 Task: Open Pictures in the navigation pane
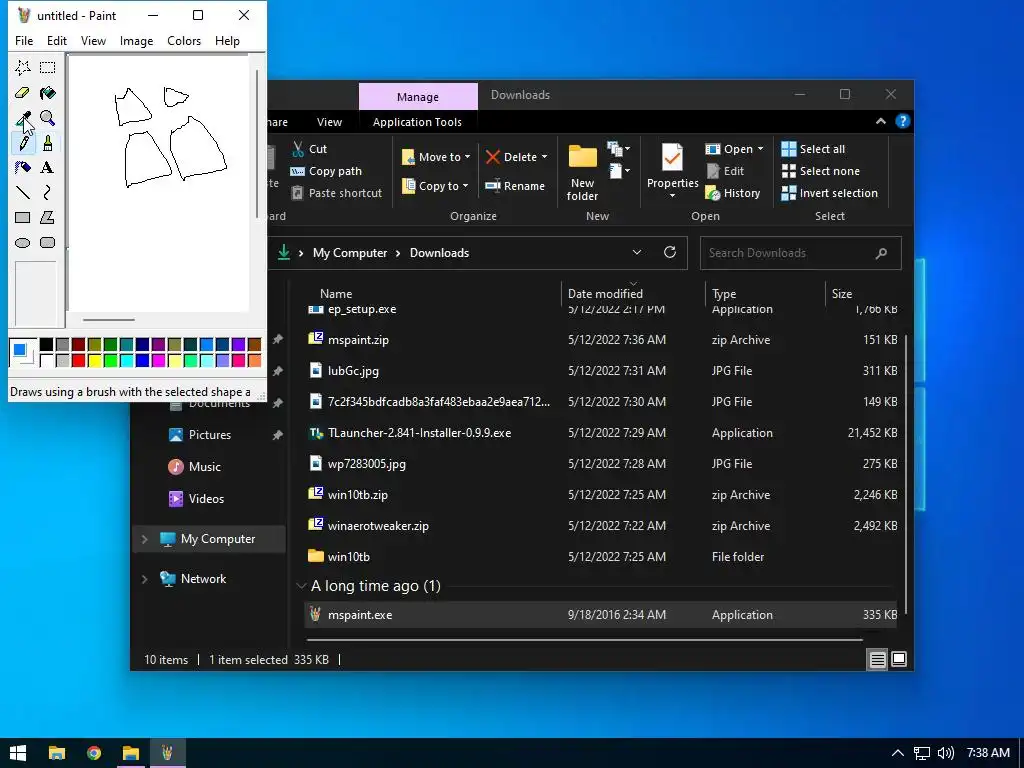(x=210, y=435)
